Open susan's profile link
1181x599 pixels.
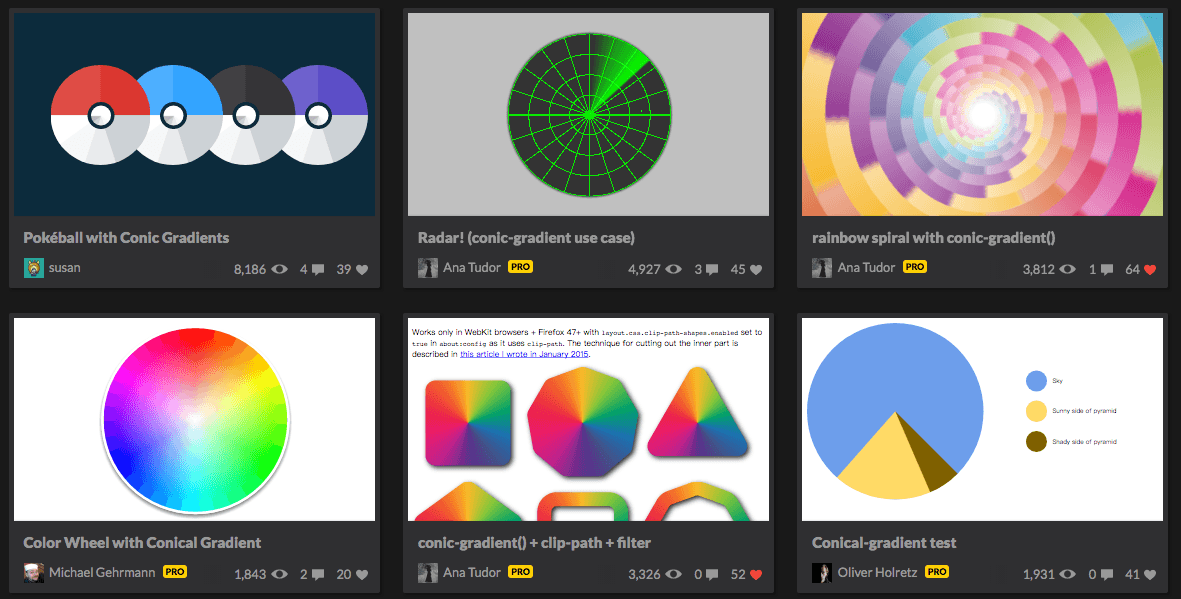click(65, 267)
